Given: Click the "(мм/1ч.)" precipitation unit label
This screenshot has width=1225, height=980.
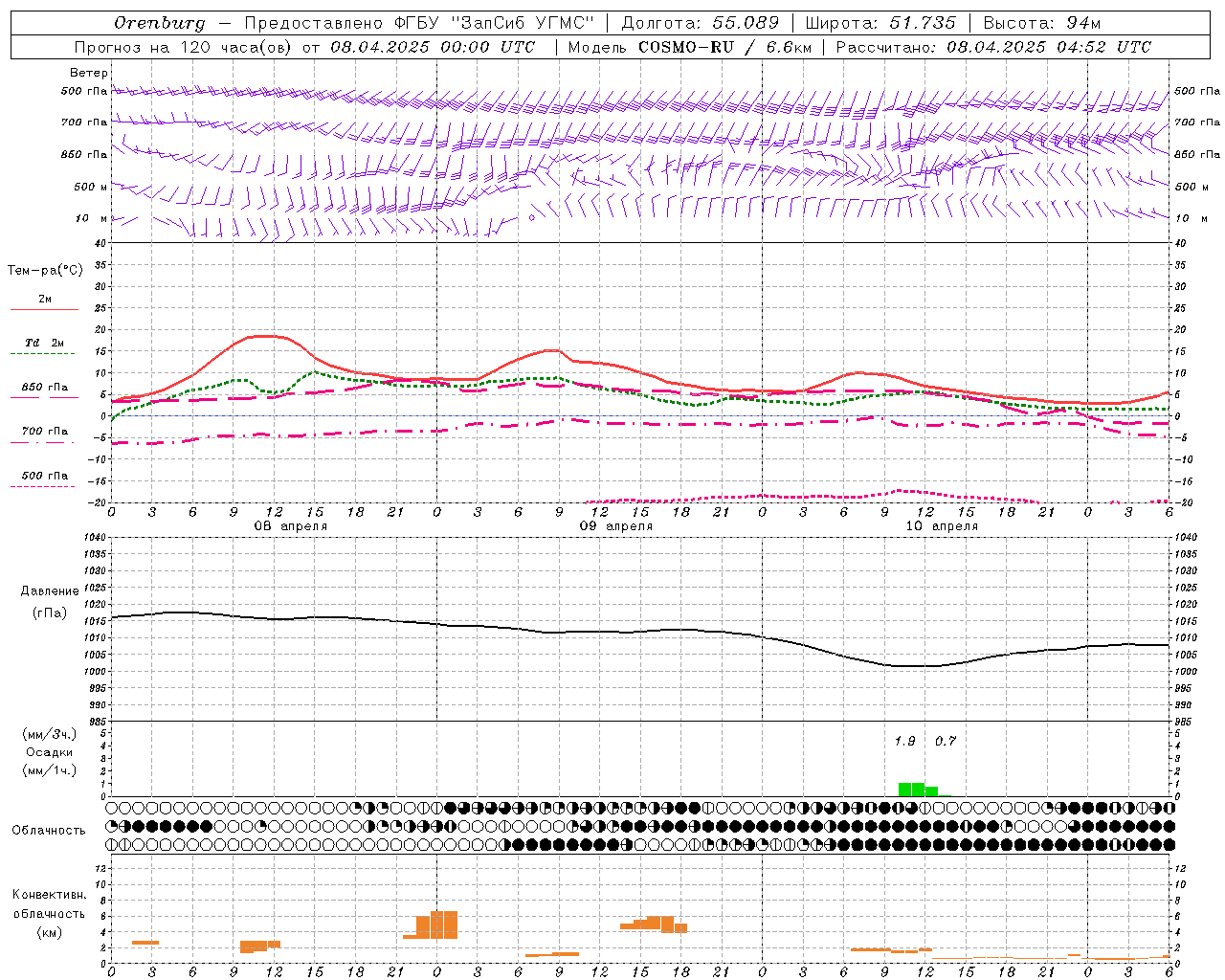Looking at the screenshot, I should click(x=50, y=770).
